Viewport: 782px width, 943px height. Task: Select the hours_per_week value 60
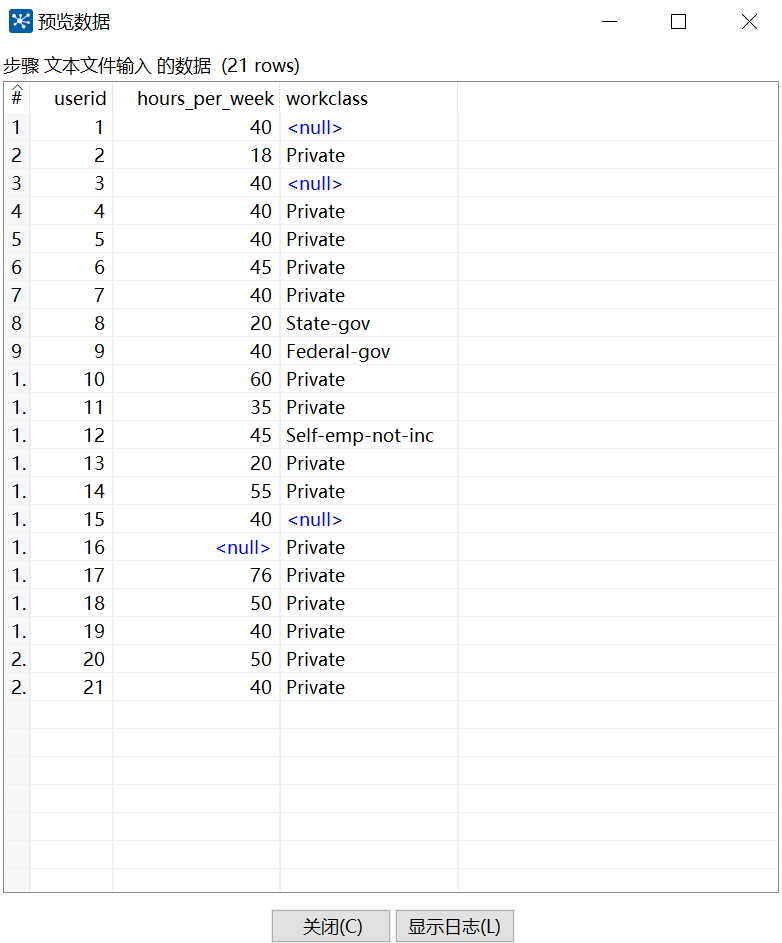[x=197, y=379]
